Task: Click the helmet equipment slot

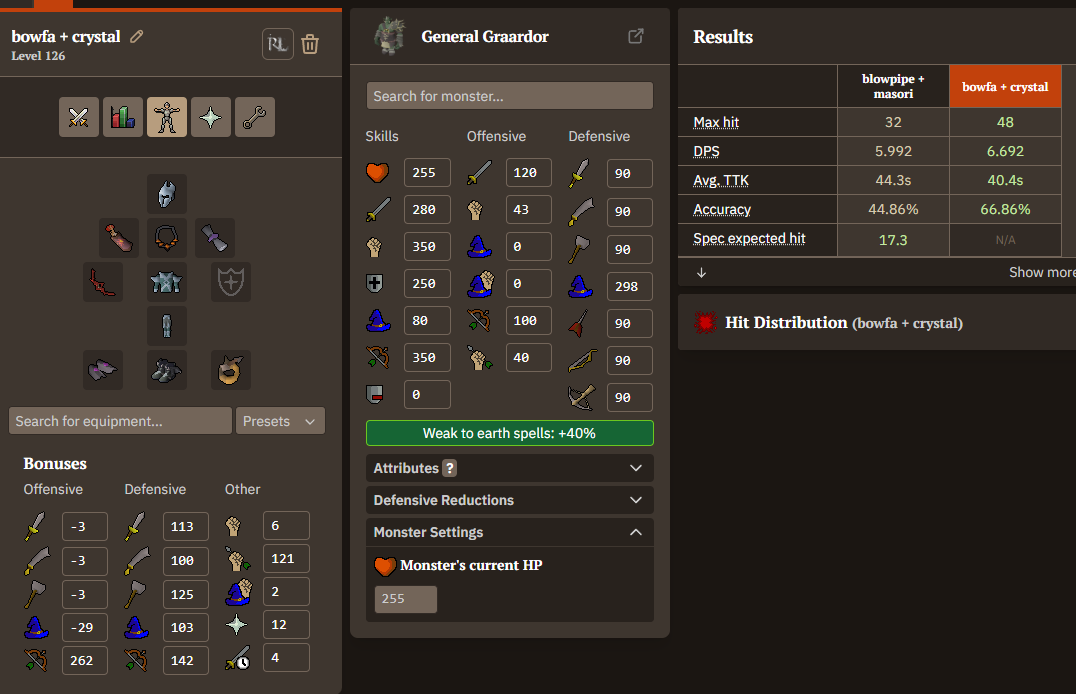Action: tap(167, 194)
